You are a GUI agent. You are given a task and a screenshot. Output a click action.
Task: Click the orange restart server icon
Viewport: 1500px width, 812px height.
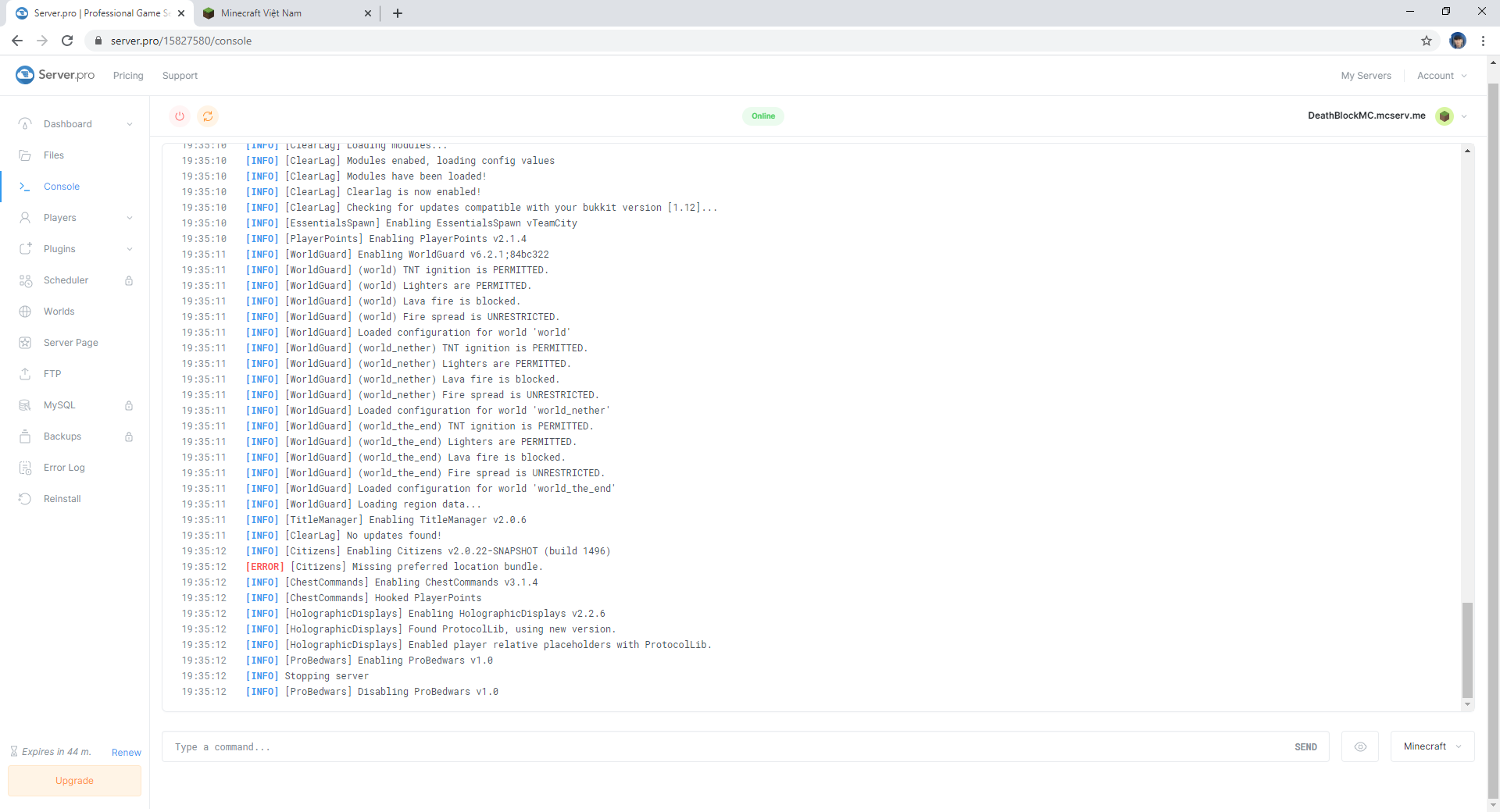coord(208,116)
